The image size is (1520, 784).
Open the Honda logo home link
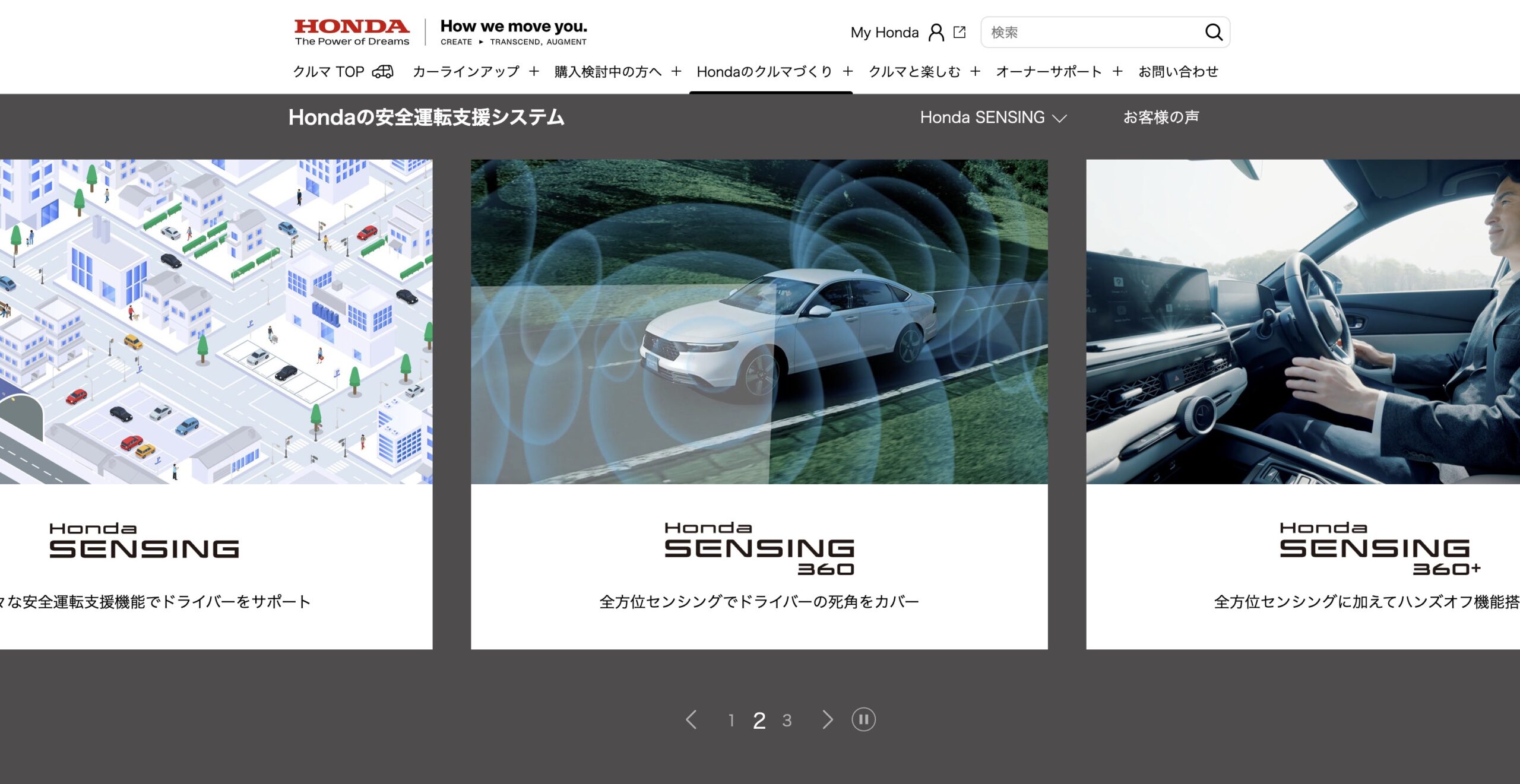pos(351,32)
